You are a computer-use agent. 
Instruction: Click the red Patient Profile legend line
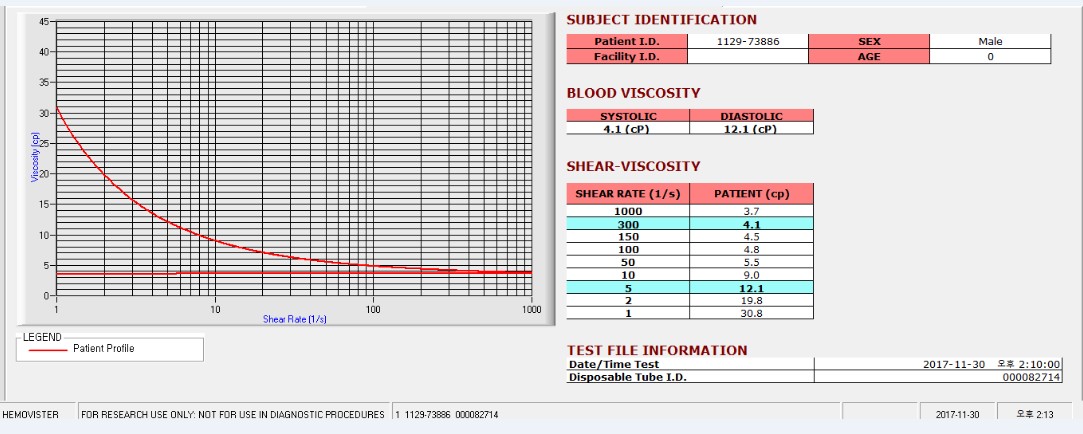tap(48, 350)
